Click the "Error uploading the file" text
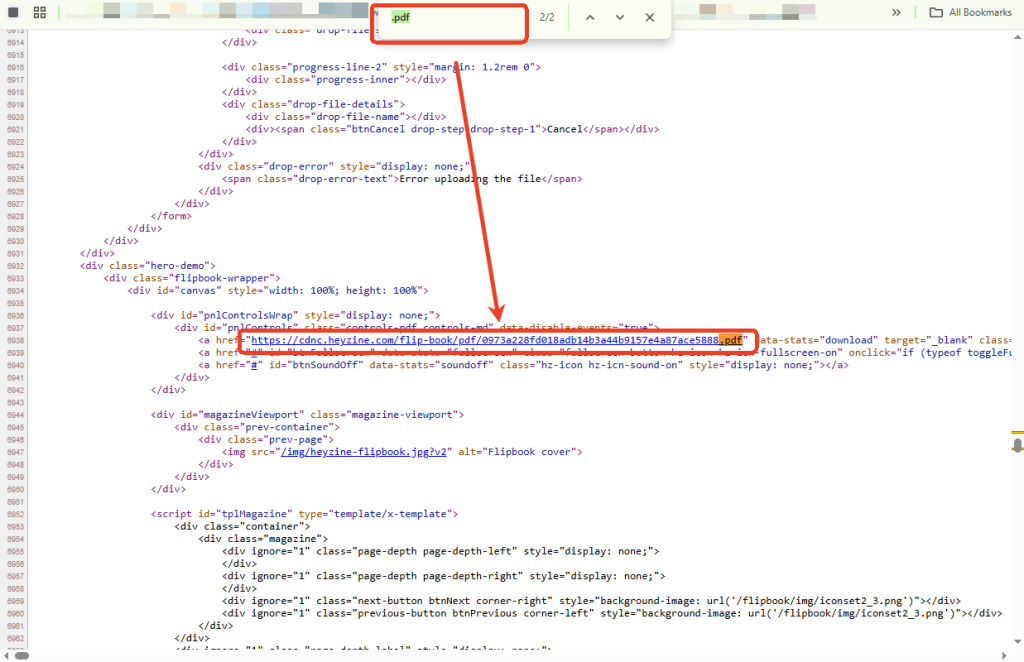 [x=470, y=179]
